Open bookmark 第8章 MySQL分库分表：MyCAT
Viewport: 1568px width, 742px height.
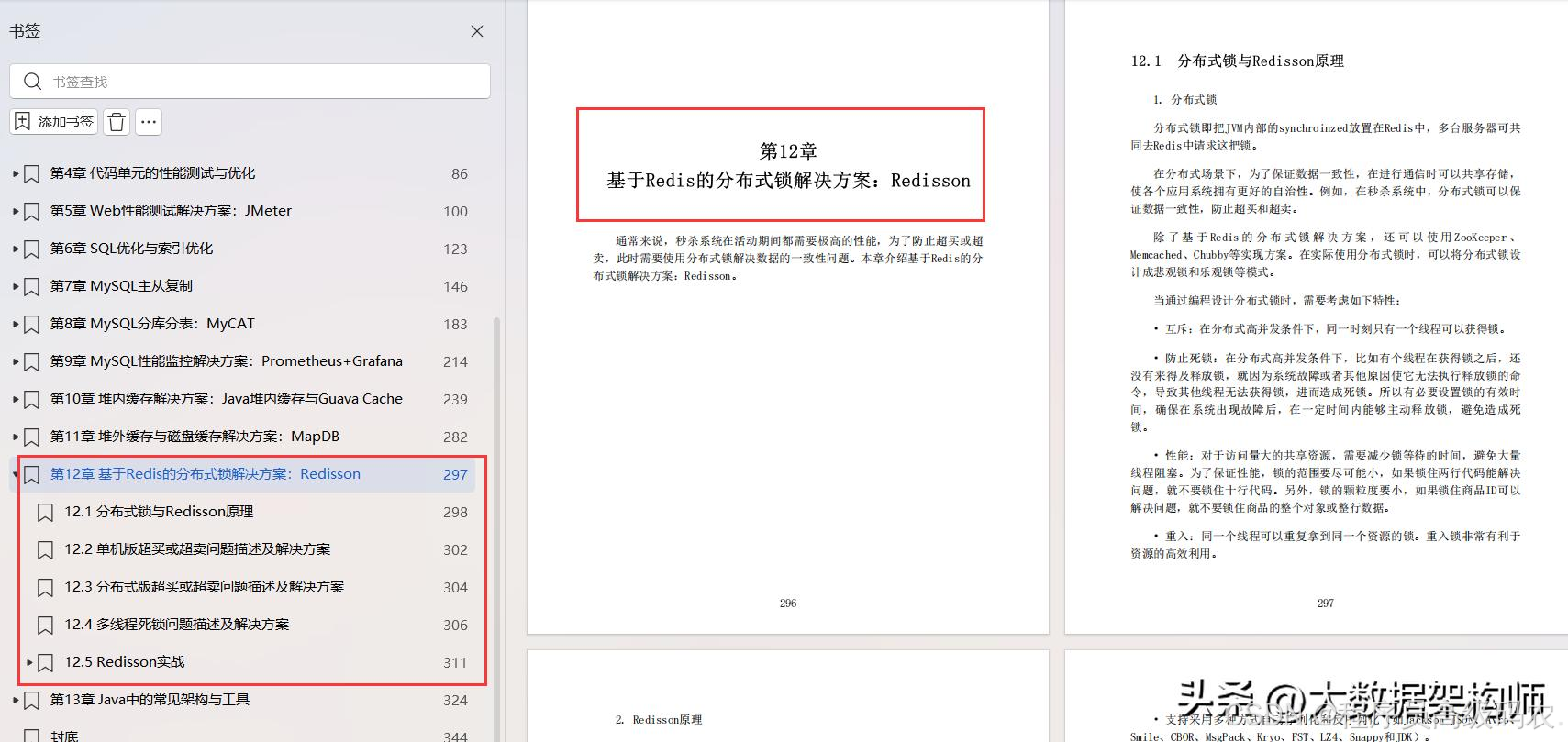click(152, 324)
